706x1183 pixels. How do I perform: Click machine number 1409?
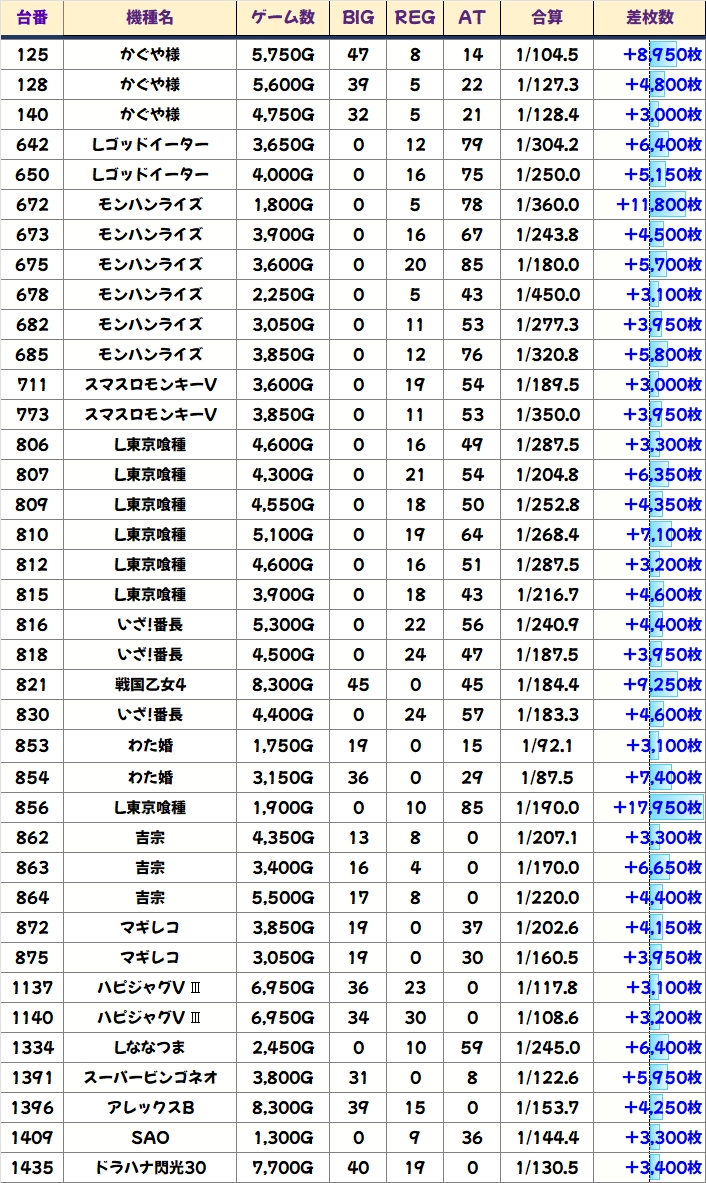pyautogui.click(x=32, y=1138)
